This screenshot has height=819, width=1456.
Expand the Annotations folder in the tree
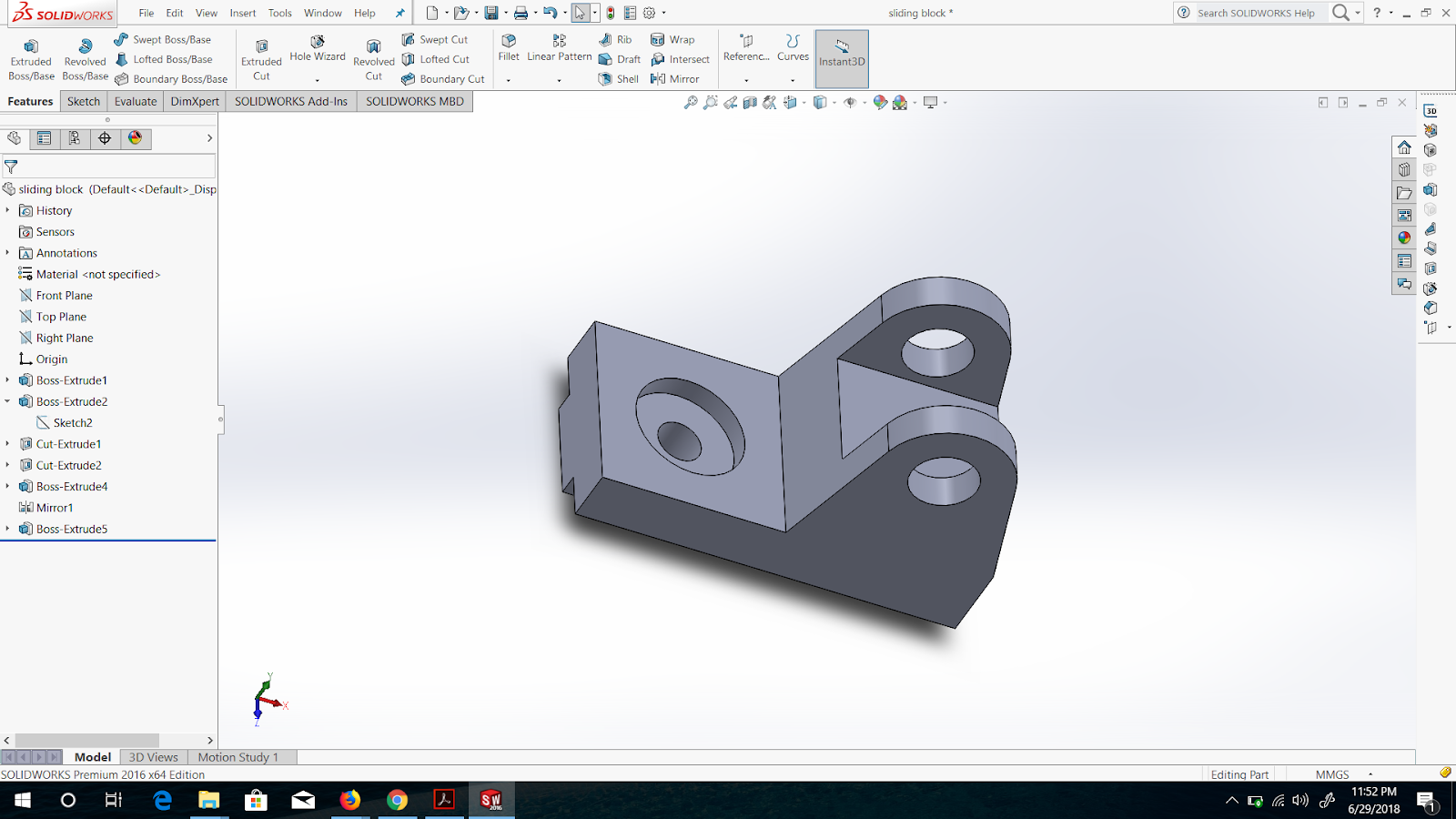click(8, 253)
